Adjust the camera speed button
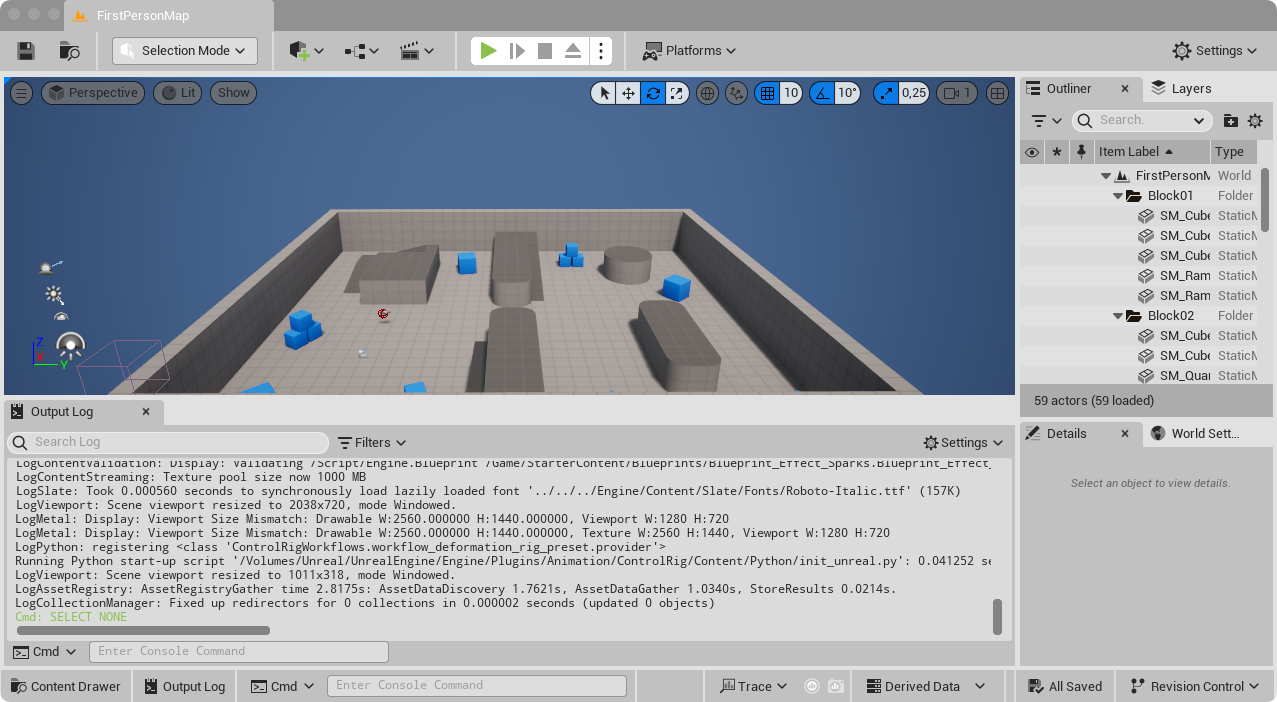The height and width of the screenshot is (702, 1277). point(957,93)
